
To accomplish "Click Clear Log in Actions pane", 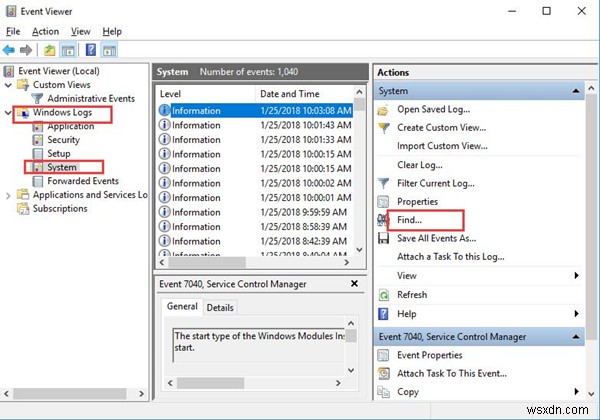I will [x=420, y=165].
